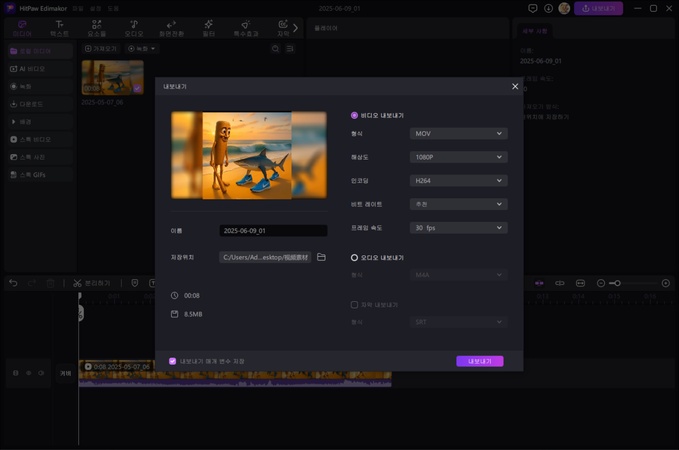
Task: Click the scissors split tool icon
Action: tap(77, 283)
